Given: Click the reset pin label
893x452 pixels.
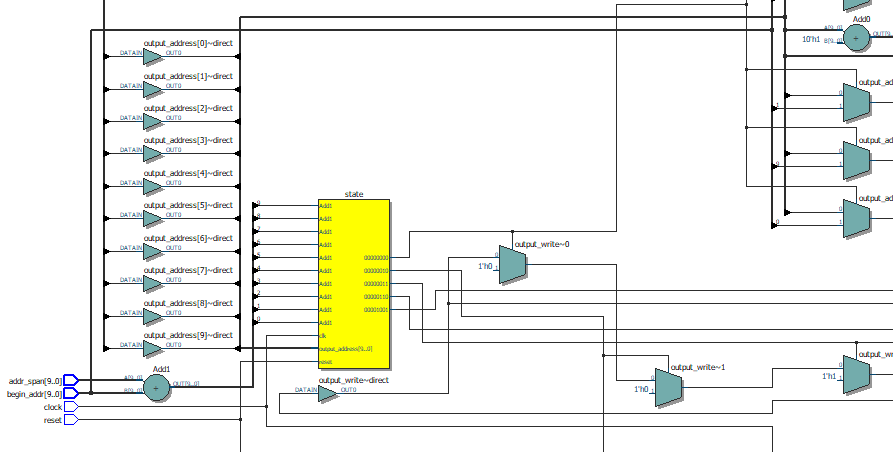Looking at the screenshot, I should 52,420.
